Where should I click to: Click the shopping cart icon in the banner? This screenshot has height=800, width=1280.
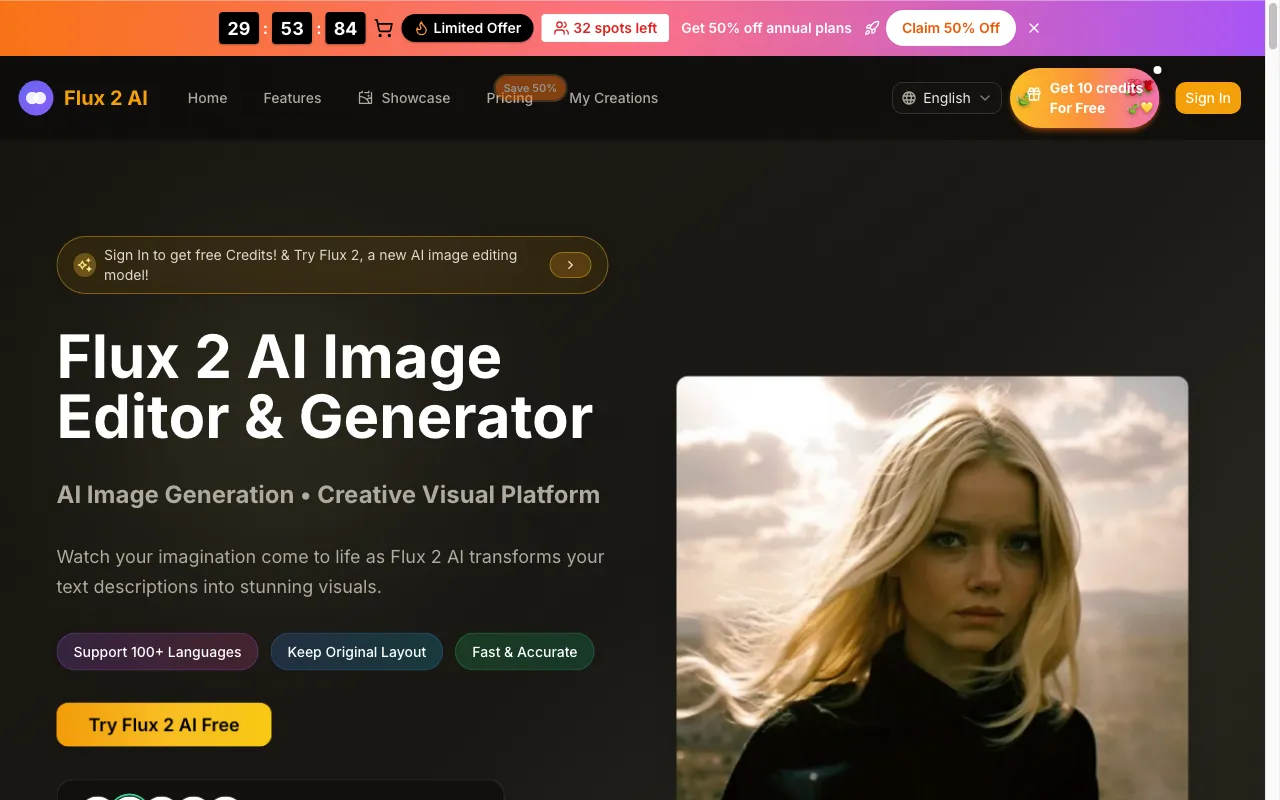(x=384, y=28)
